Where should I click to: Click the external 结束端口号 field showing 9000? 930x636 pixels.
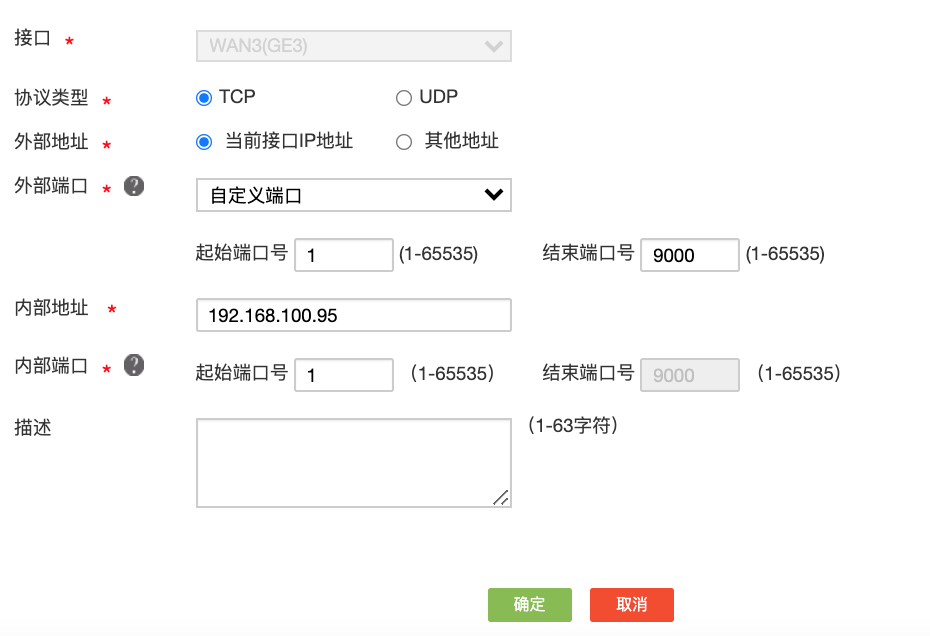689,255
